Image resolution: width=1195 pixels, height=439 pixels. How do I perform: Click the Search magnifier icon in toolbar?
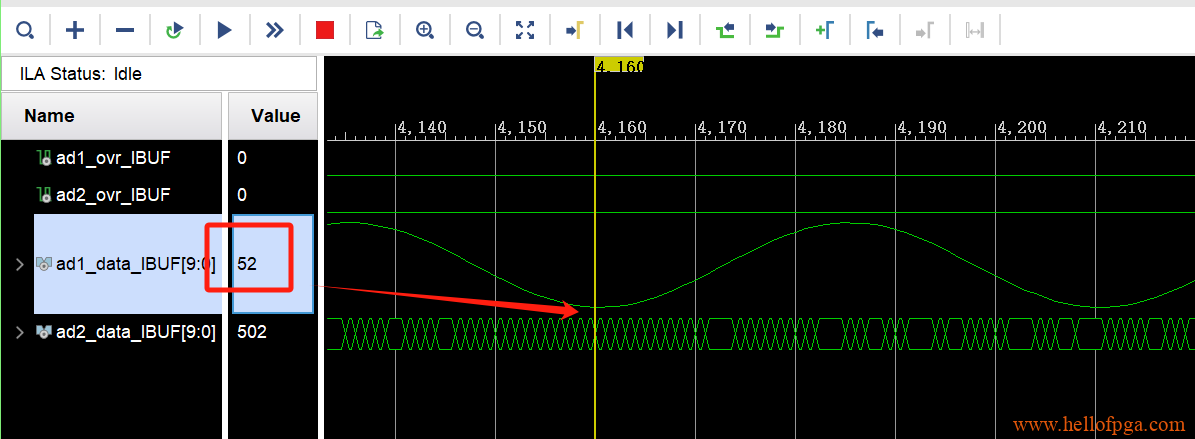click(x=25, y=30)
